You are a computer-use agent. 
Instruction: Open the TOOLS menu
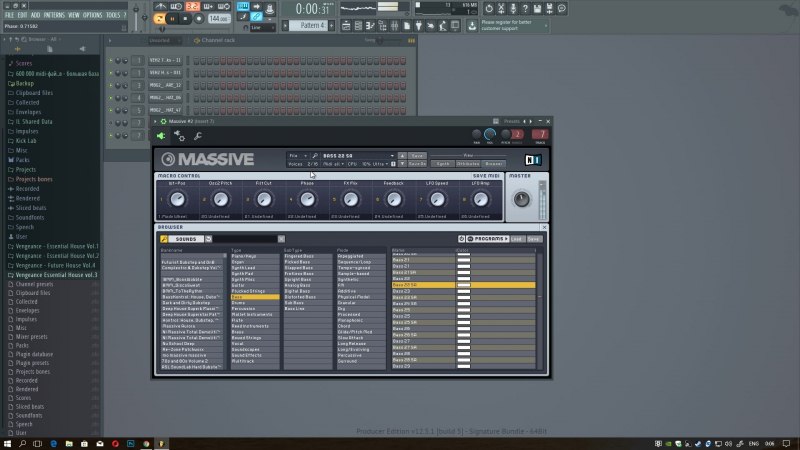[113, 15]
